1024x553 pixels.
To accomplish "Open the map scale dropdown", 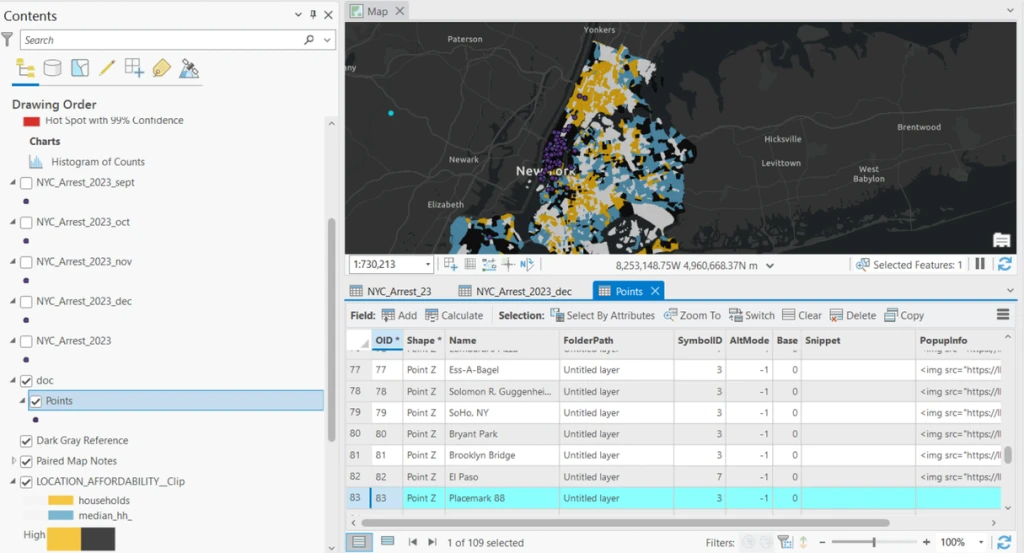I will tap(428, 265).
